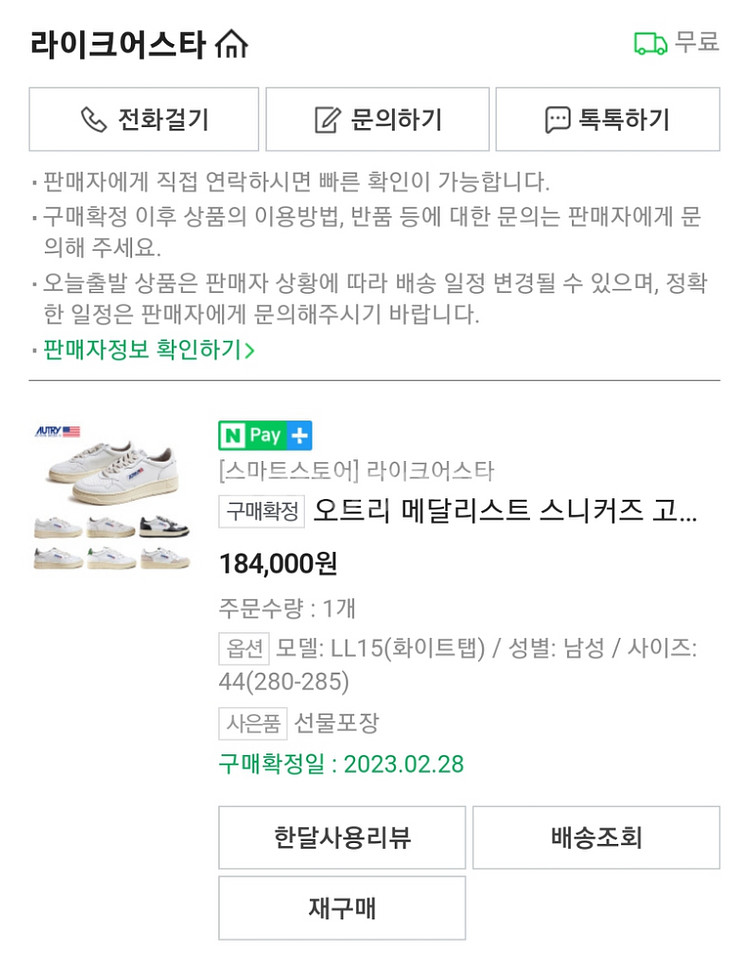Check delivery with 배송조회 button

tap(596, 837)
